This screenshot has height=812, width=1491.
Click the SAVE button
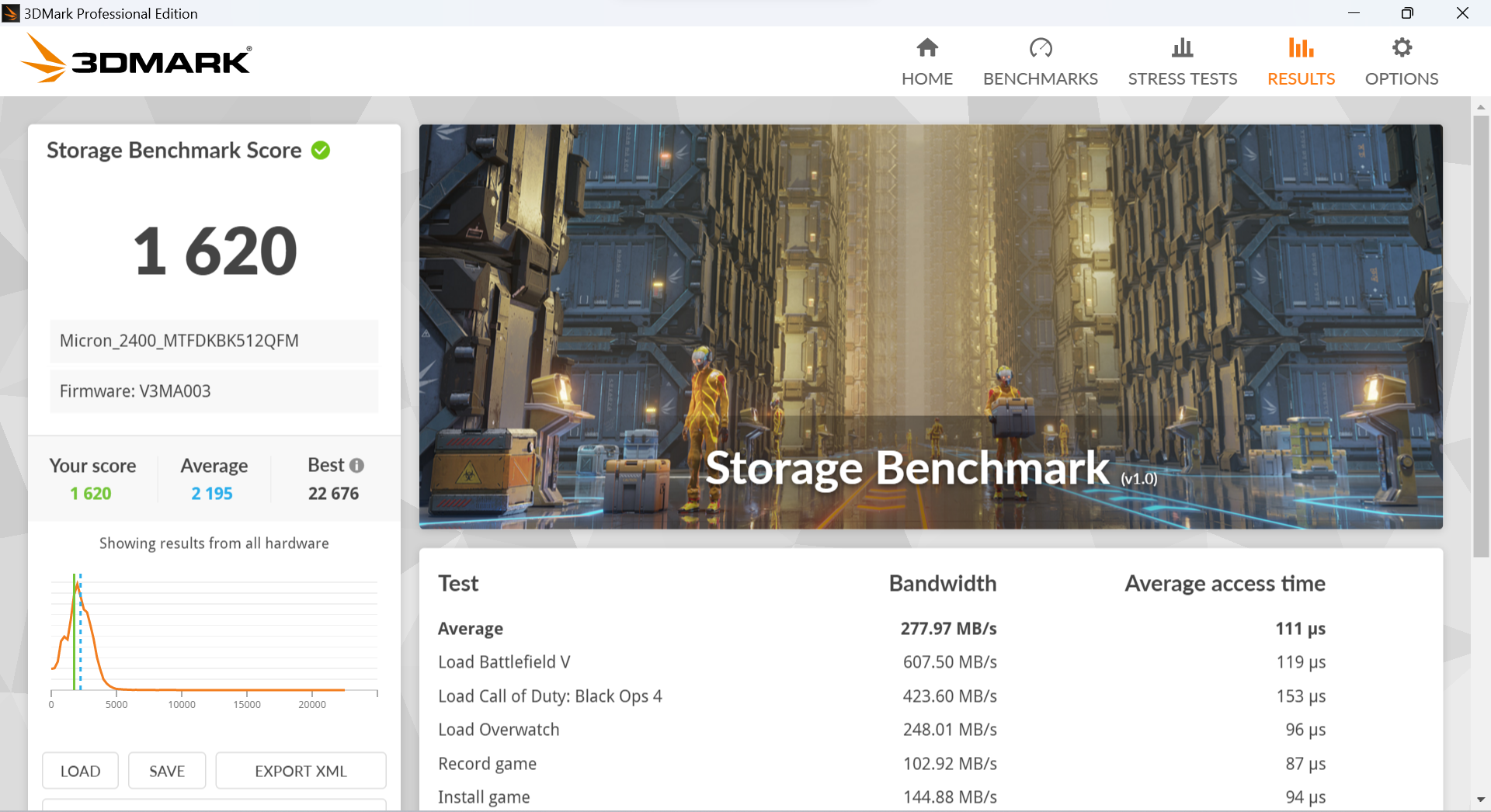click(x=167, y=771)
